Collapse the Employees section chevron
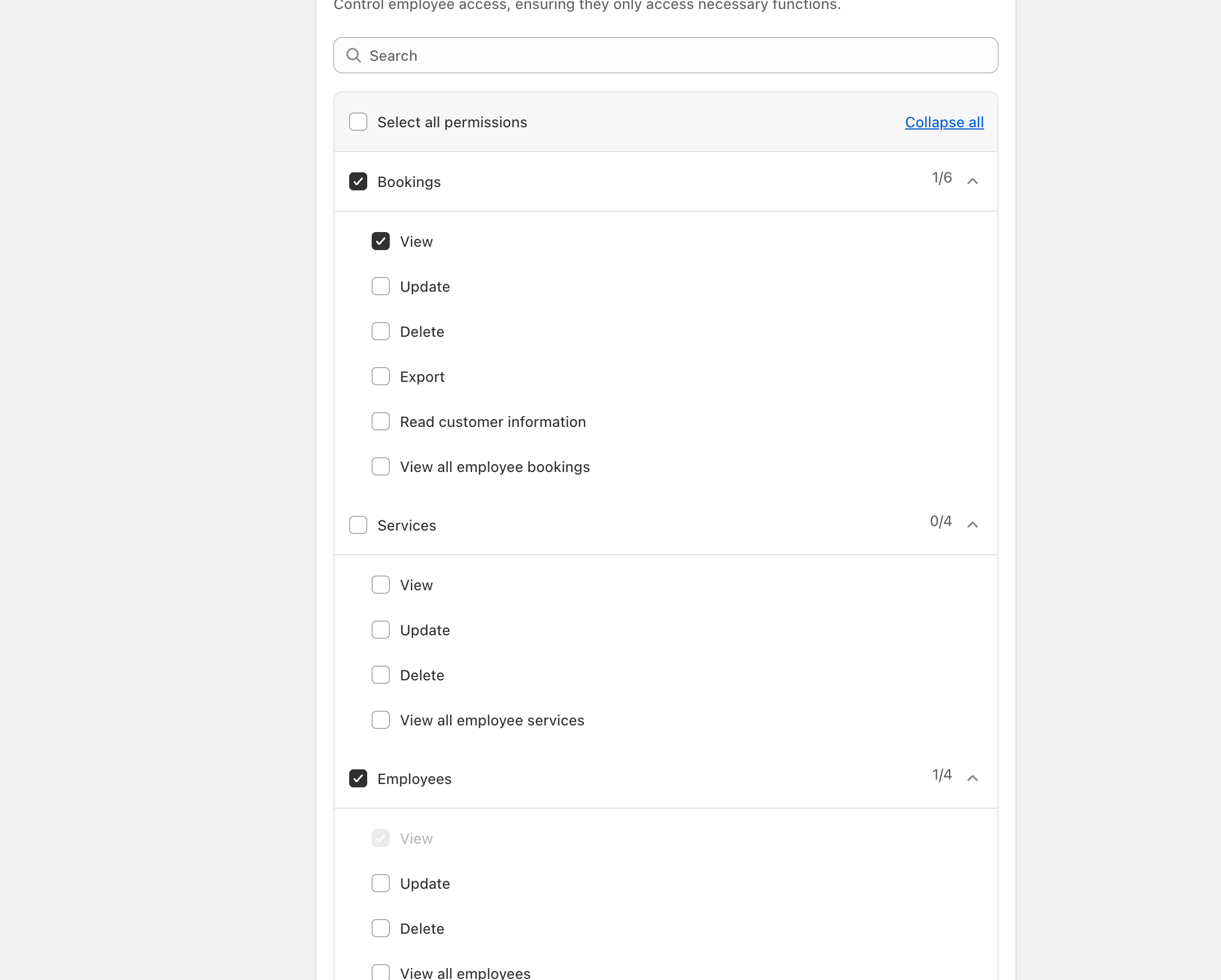 [x=973, y=778]
